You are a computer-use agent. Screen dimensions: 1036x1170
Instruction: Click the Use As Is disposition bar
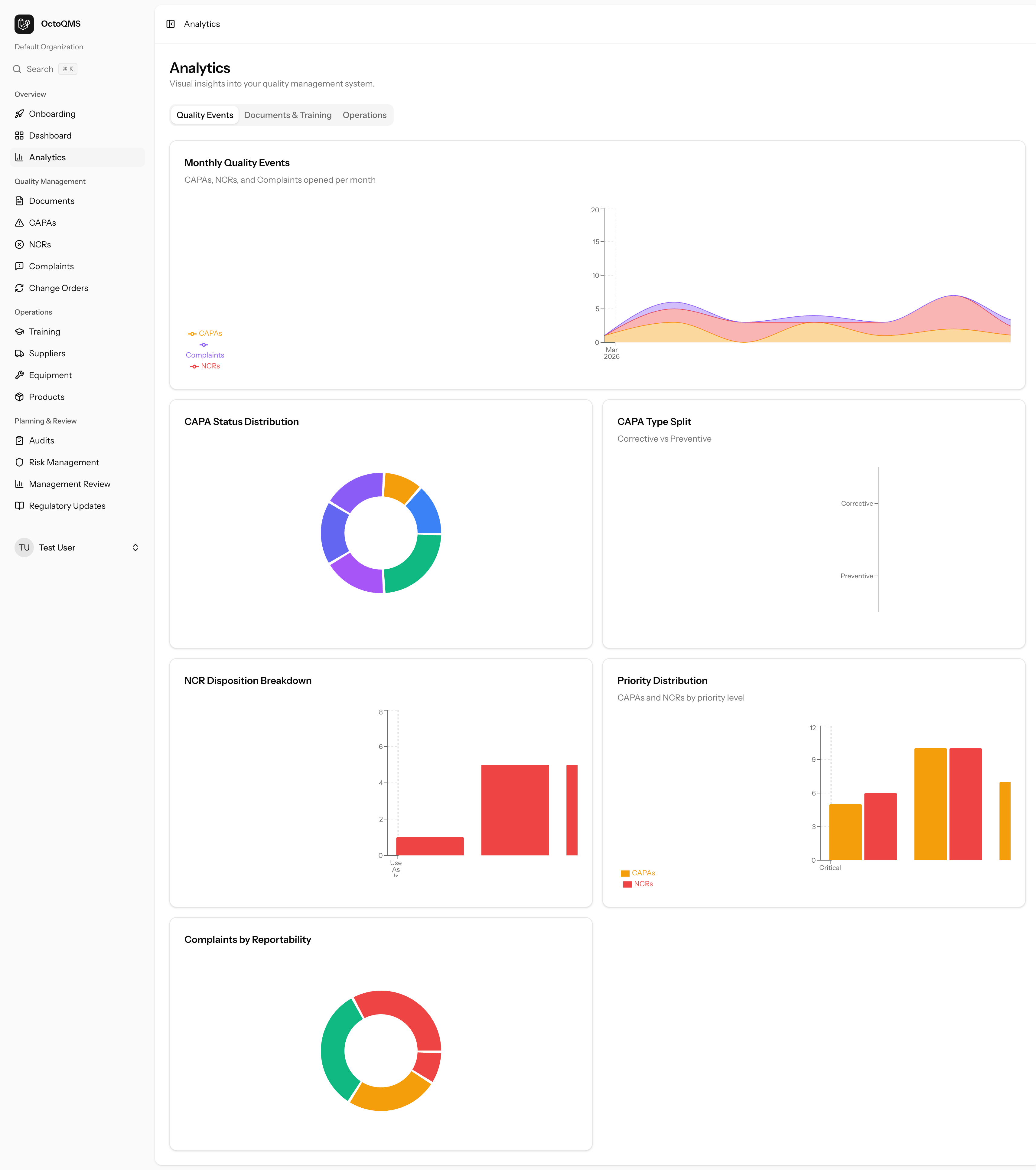(x=430, y=846)
